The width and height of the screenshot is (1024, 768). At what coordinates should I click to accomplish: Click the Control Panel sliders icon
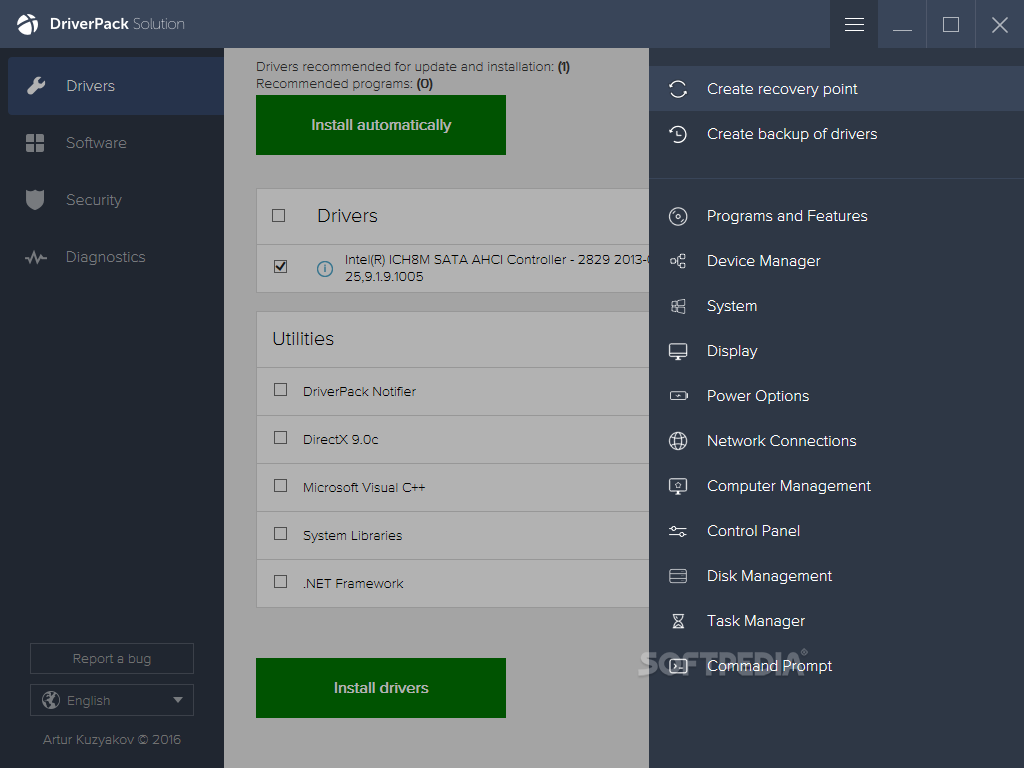pyautogui.click(x=678, y=532)
